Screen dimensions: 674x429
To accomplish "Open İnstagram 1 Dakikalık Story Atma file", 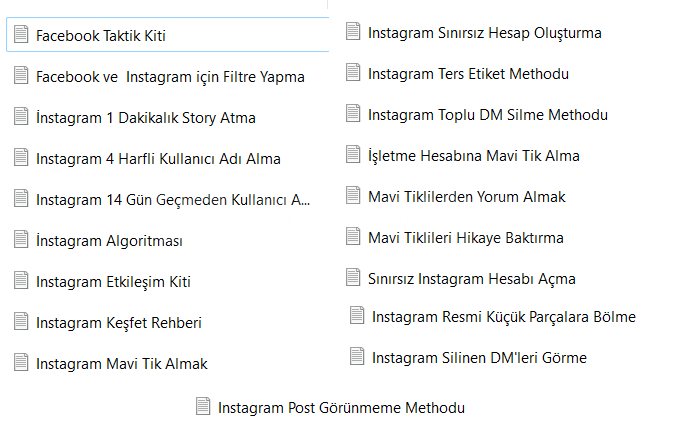I will point(145,117).
